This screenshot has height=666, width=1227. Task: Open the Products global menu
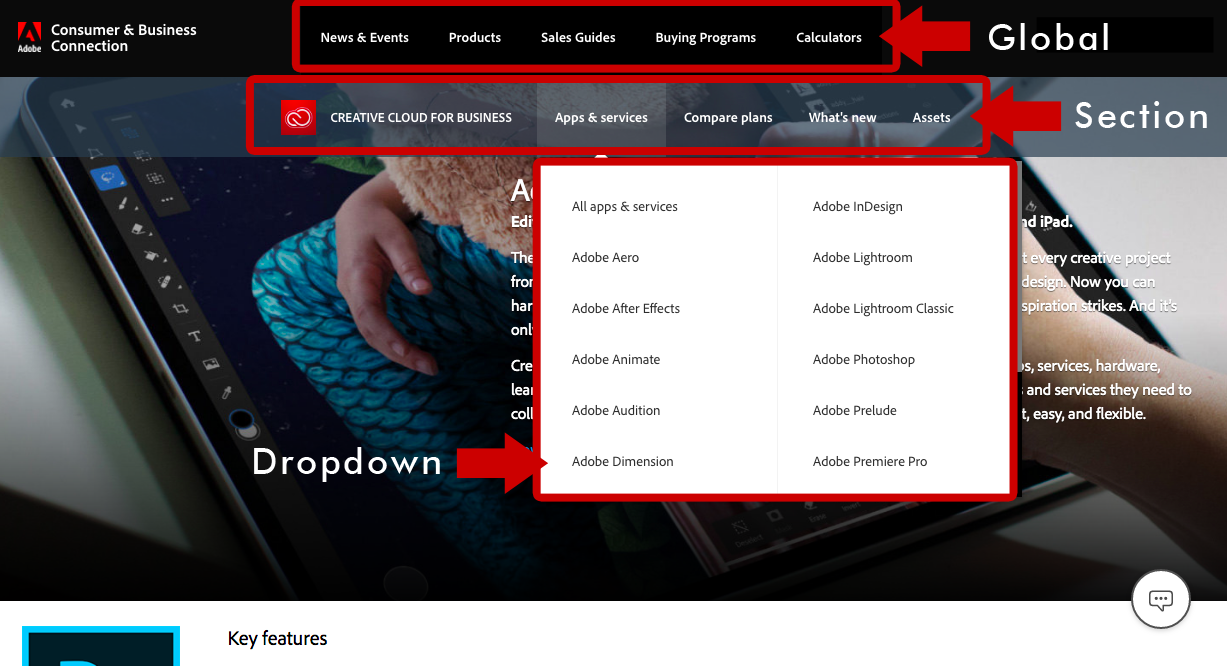(x=475, y=38)
